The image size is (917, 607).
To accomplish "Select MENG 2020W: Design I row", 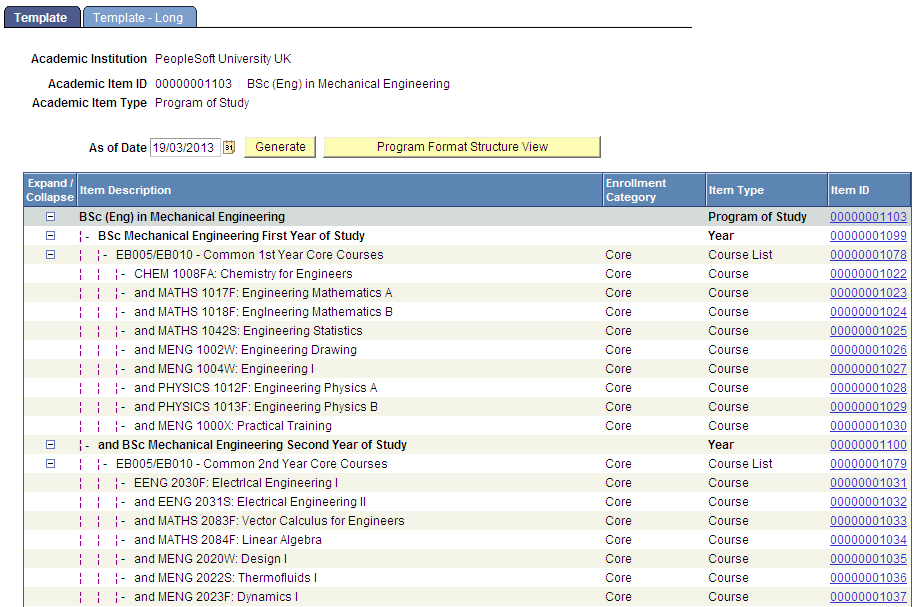I will (467, 559).
